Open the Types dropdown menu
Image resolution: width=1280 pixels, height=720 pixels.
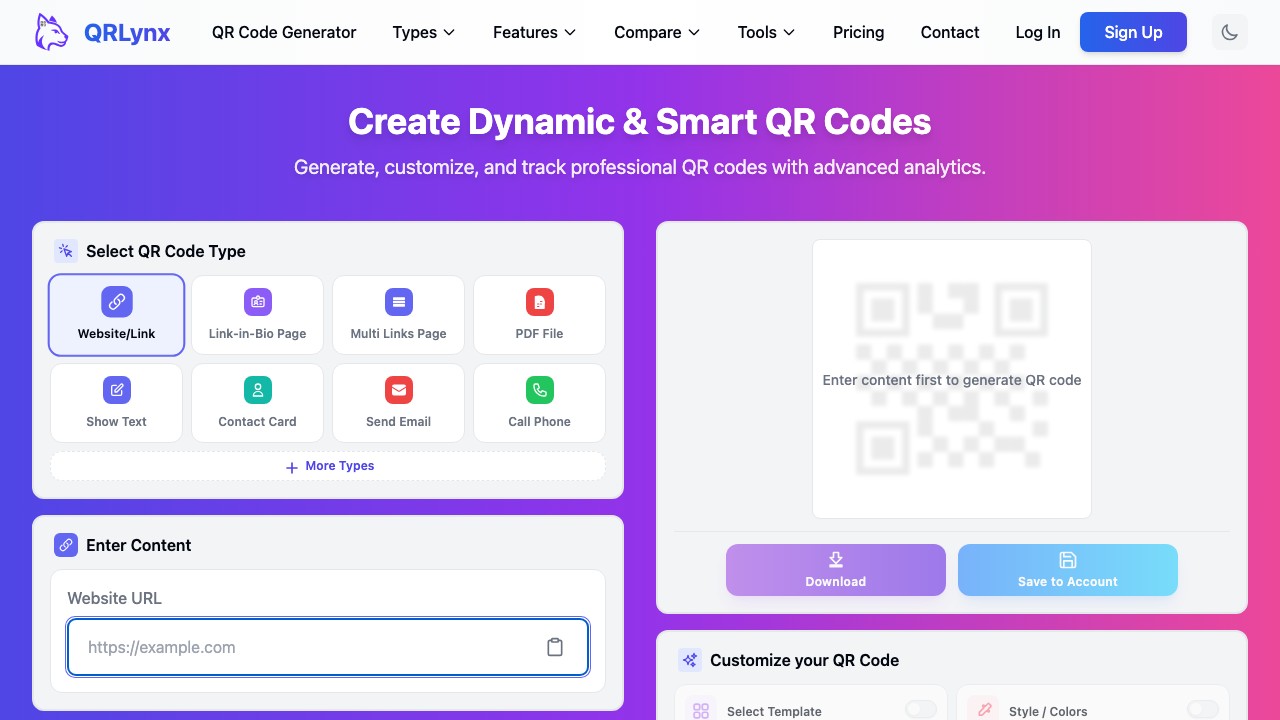(423, 32)
